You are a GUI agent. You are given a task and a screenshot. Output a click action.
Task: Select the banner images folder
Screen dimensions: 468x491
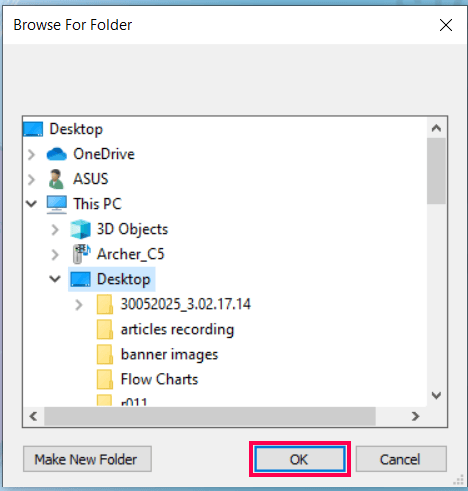(x=157, y=354)
